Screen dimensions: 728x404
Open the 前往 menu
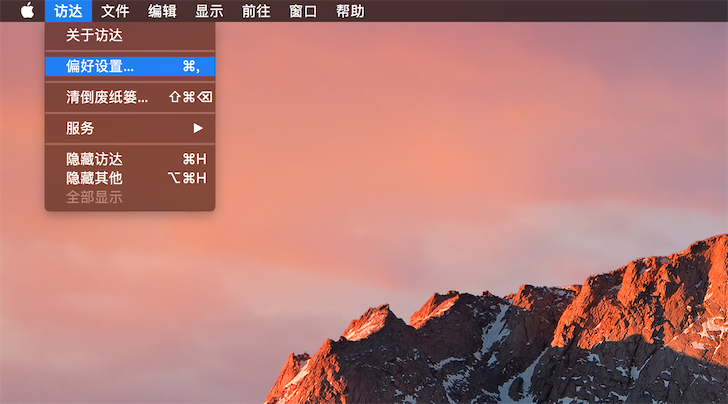click(256, 11)
